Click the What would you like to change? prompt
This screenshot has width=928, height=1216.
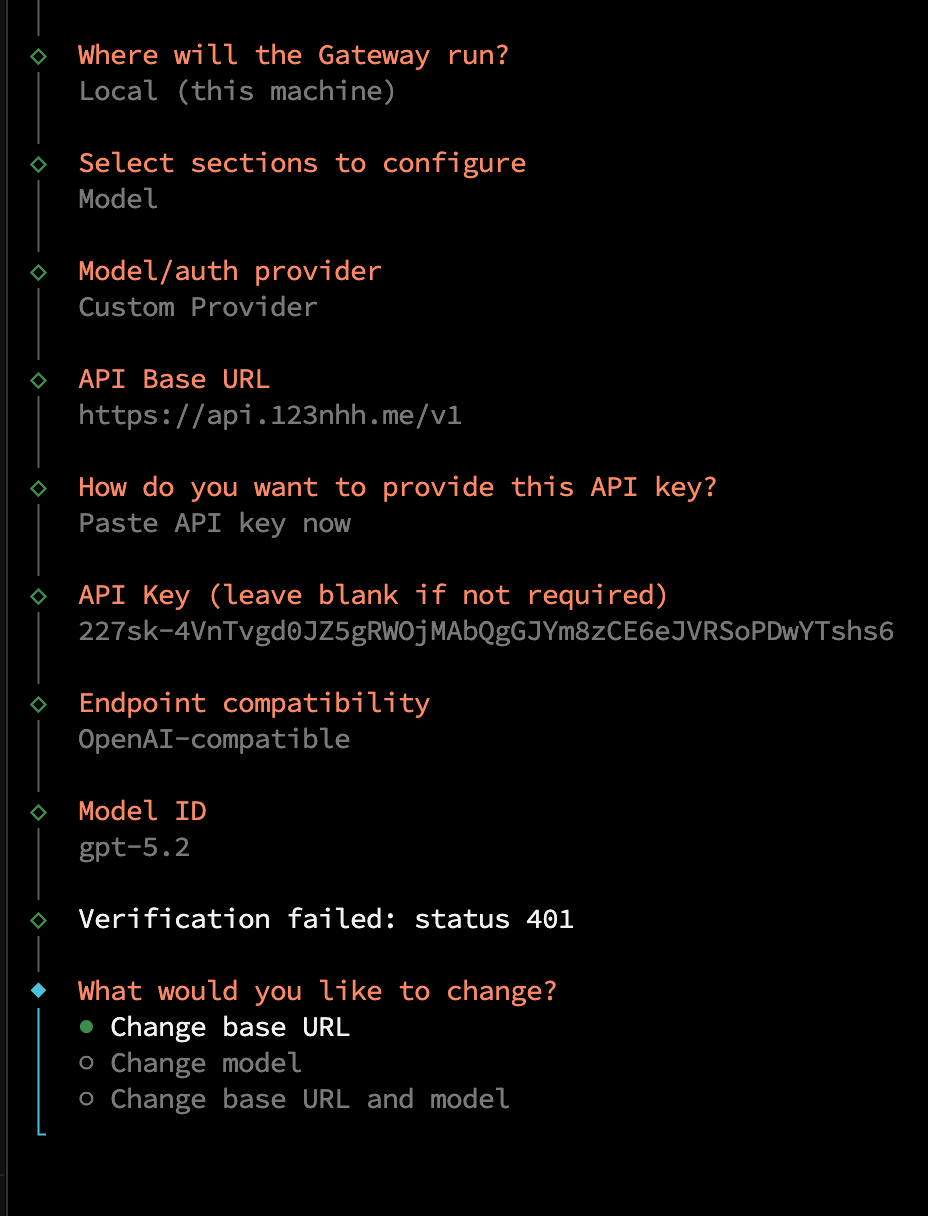[318, 991]
